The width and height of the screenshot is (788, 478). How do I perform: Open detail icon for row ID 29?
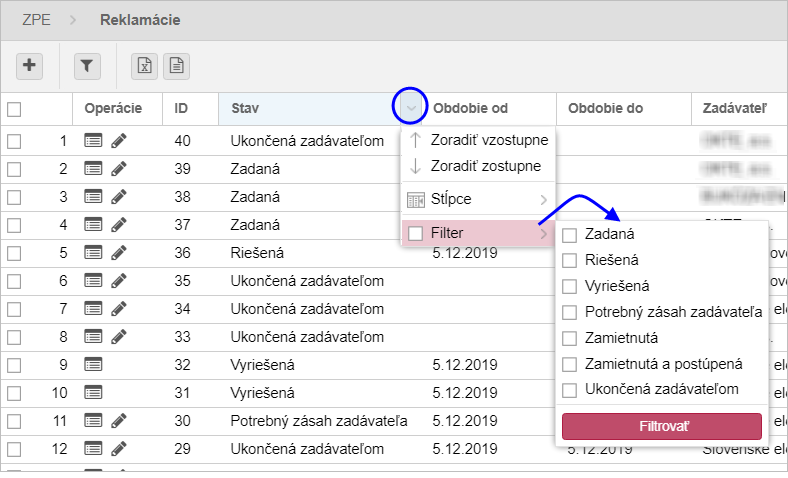pos(93,449)
